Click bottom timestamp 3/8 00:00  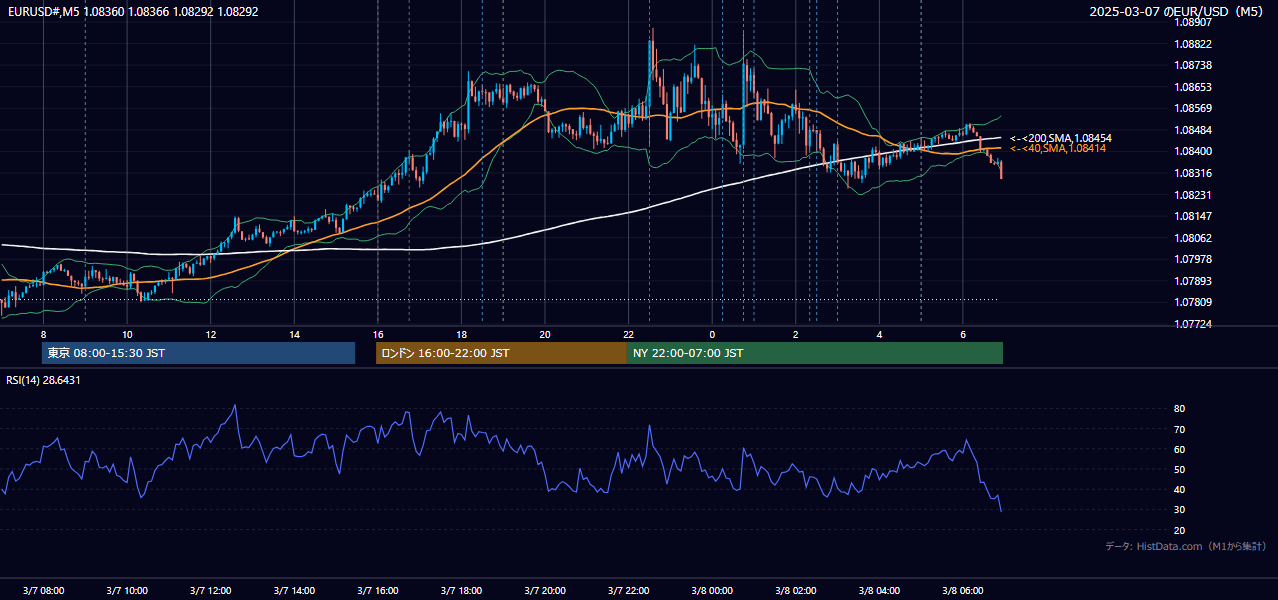tap(712, 591)
